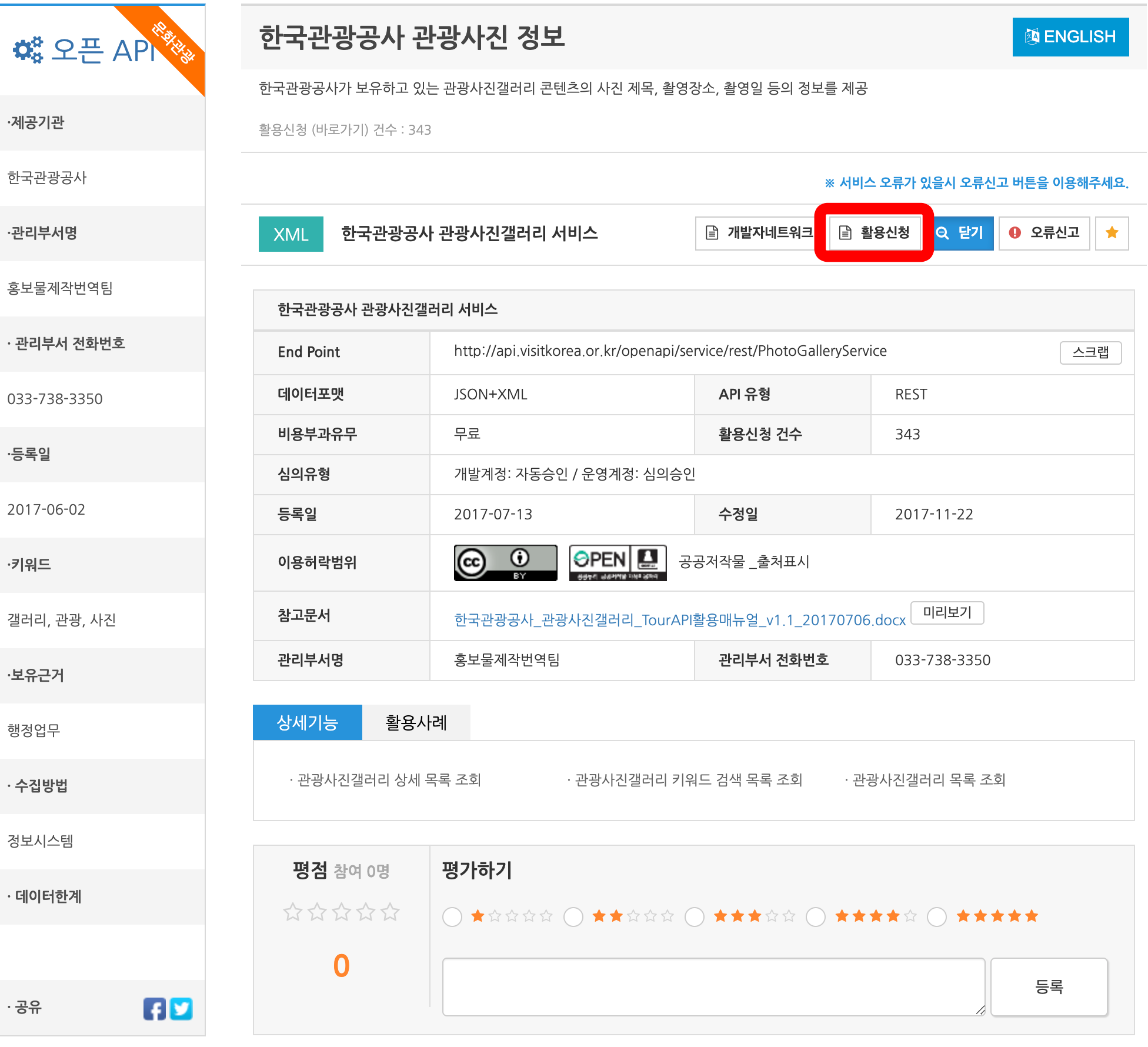The image size is (1148, 1047).
Task: Switch to the 활용사례 tab
Action: (416, 722)
